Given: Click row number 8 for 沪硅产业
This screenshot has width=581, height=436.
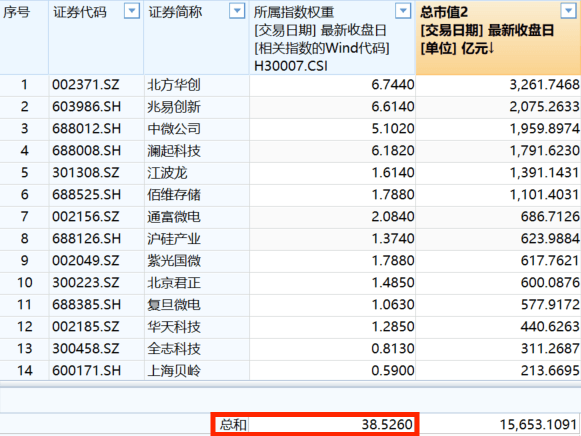Looking at the screenshot, I should click(x=24, y=239).
